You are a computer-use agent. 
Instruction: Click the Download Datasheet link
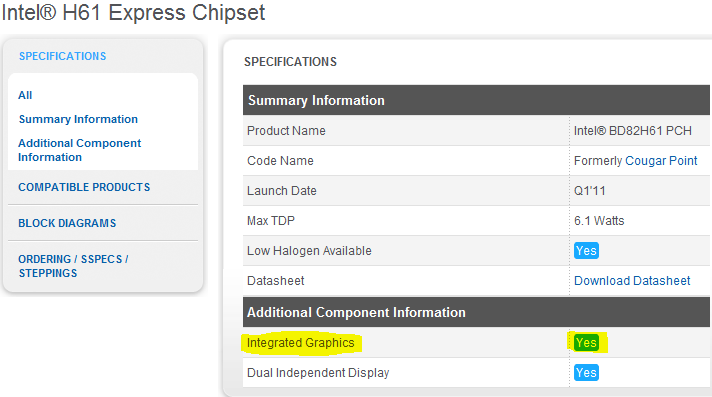[x=632, y=281]
